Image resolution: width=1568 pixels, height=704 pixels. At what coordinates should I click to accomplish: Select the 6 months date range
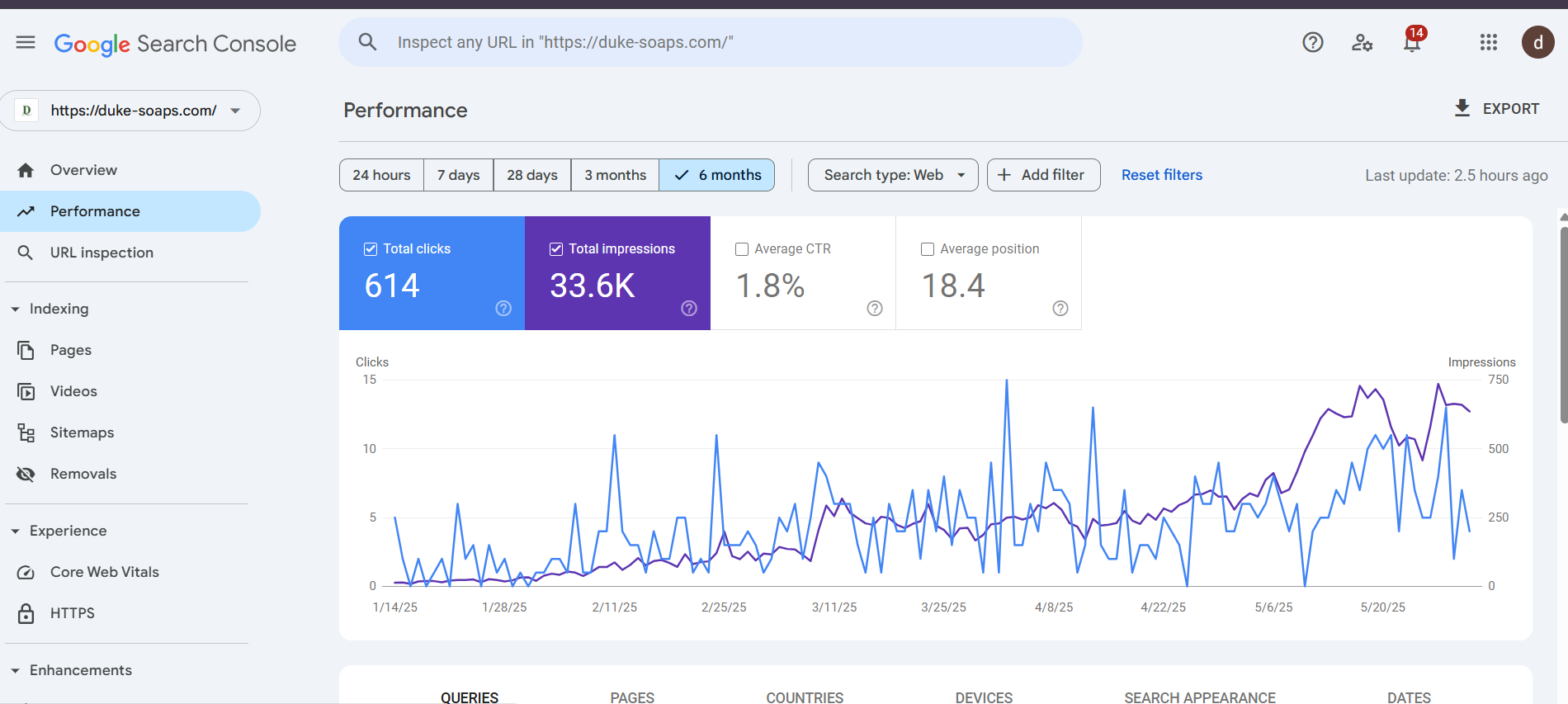(x=716, y=175)
